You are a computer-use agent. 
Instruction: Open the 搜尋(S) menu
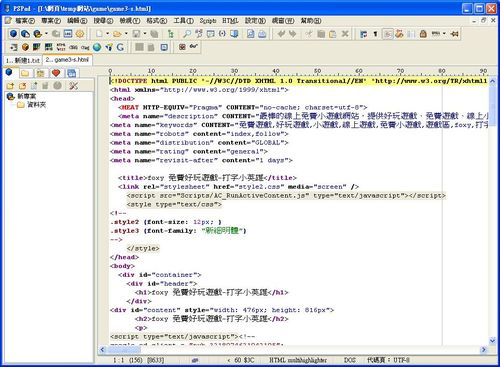coord(103,21)
